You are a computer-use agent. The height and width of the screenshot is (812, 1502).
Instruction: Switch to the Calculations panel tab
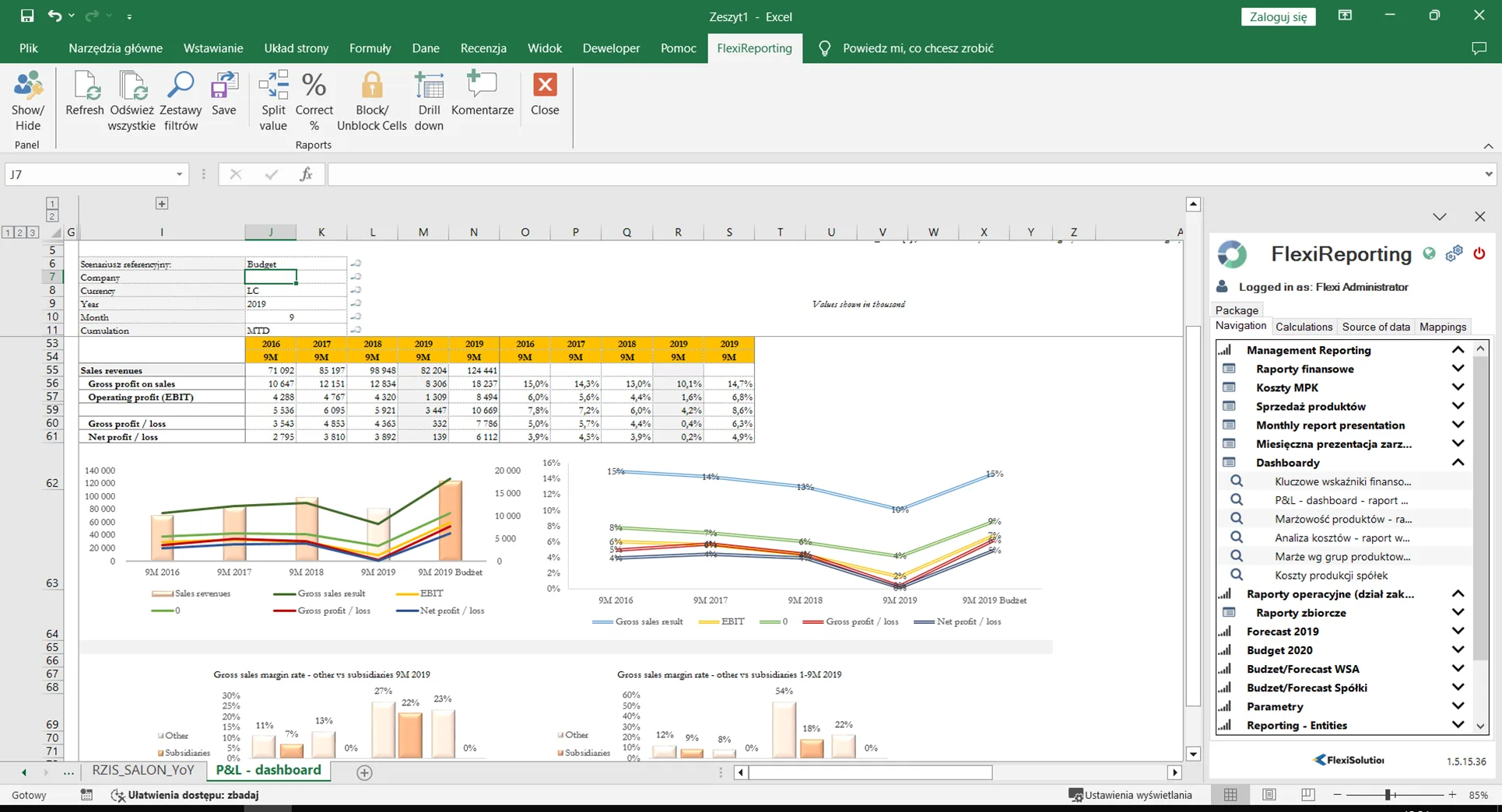(1304, 327)
